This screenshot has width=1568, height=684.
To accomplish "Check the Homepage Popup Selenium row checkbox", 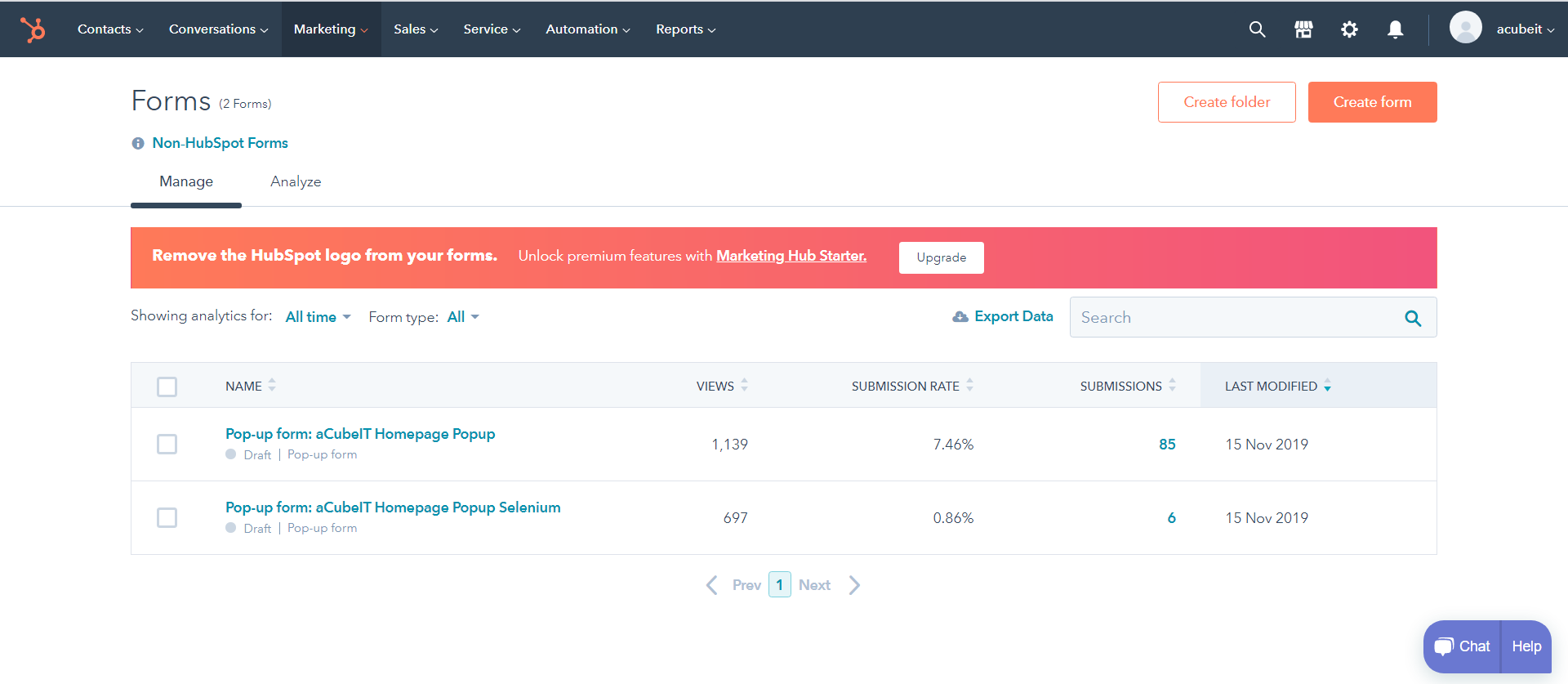I will coord(167,517).
